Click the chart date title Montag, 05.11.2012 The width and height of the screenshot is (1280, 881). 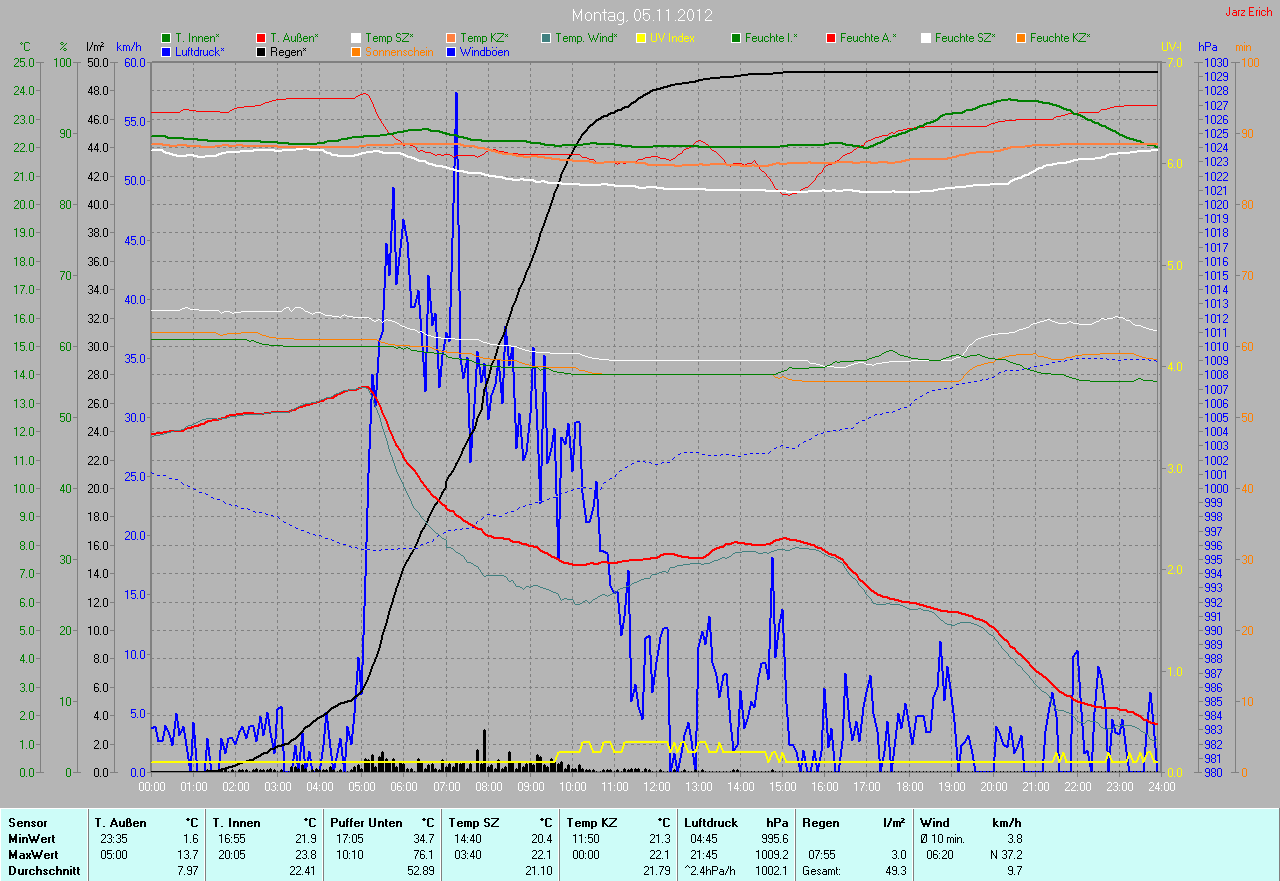[641, 15]
